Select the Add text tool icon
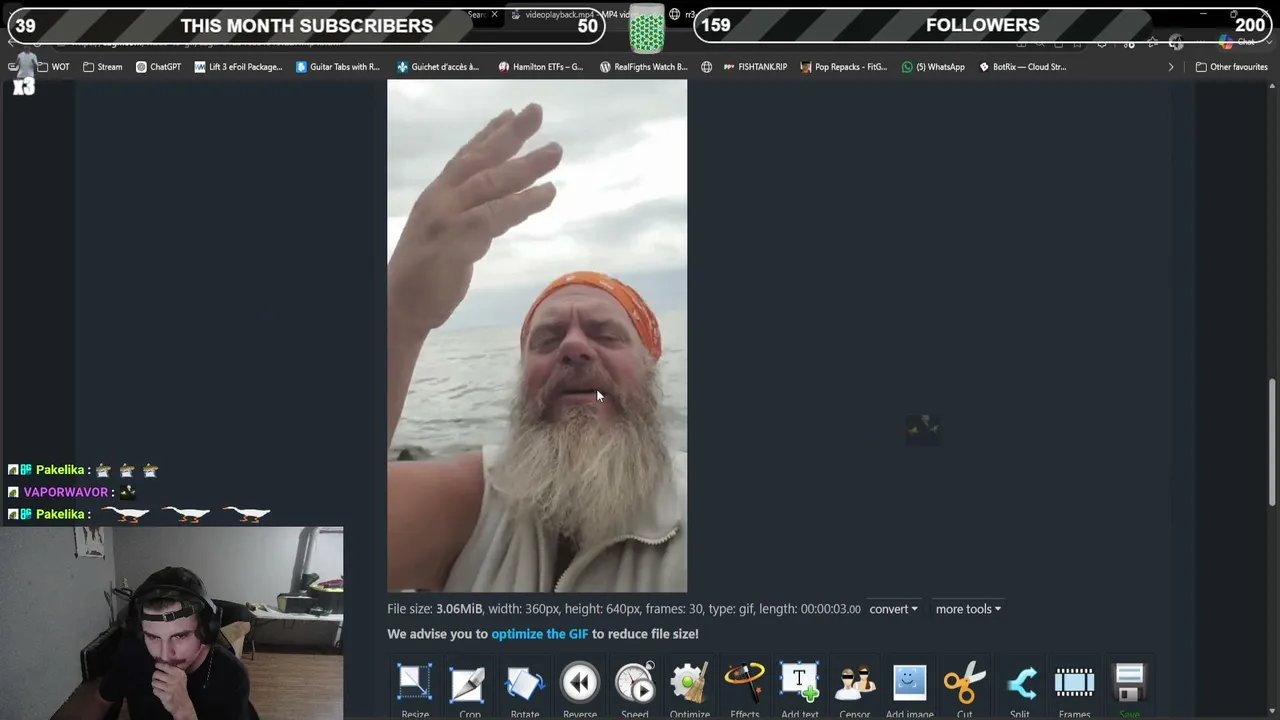 click(x=800, y=683)
